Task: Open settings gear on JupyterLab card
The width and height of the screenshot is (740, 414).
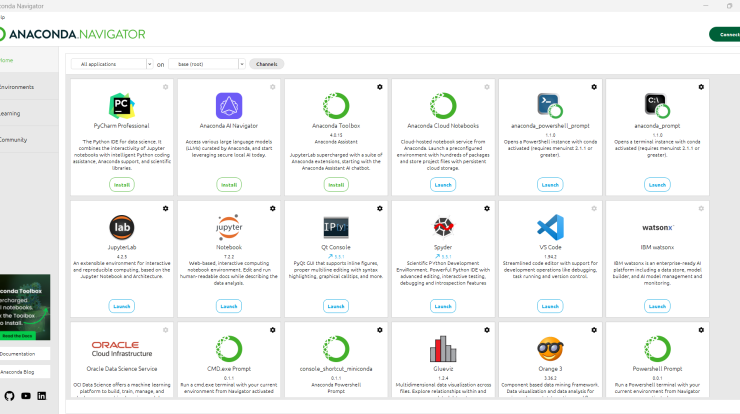Action: (166, 208)
